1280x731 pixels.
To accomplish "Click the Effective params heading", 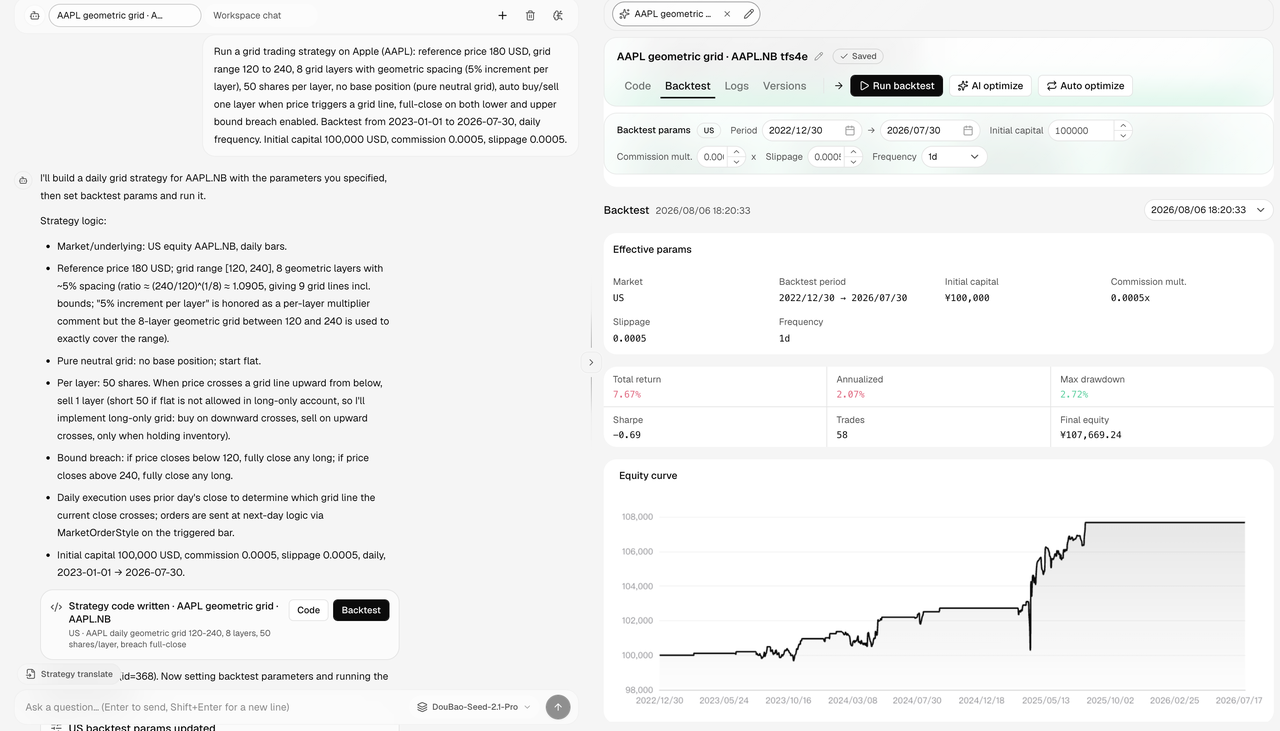I will (x=652, y=249).
